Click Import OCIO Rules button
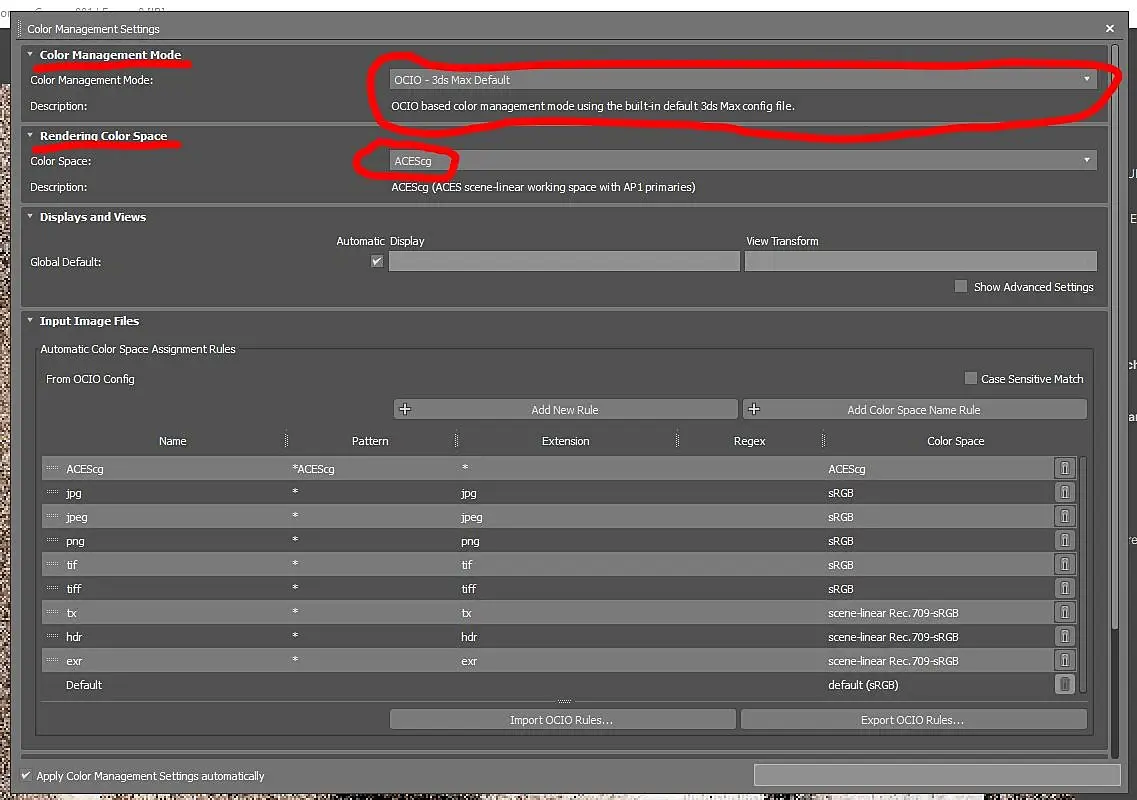 pyautogui.click(x=563, y=719)
